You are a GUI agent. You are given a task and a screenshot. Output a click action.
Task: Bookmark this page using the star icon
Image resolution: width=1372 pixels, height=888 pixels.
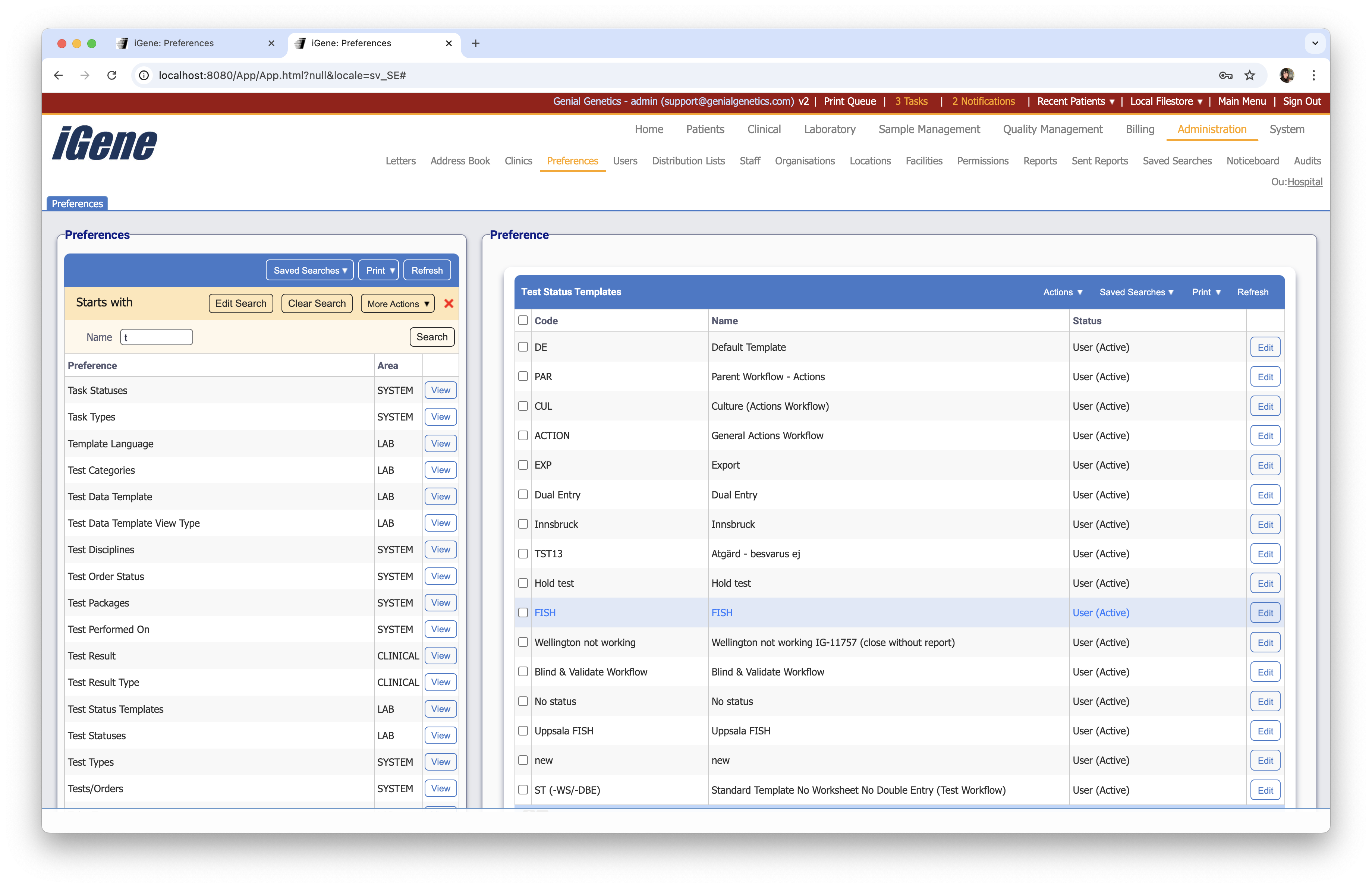point(1250,75)
